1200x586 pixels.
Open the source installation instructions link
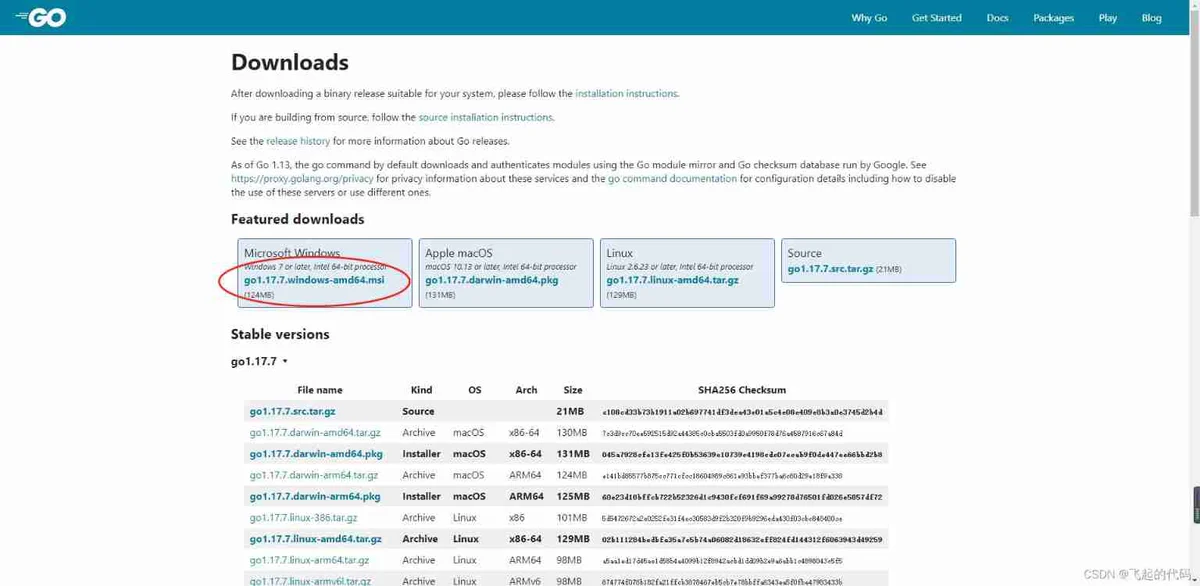point(485,118)
